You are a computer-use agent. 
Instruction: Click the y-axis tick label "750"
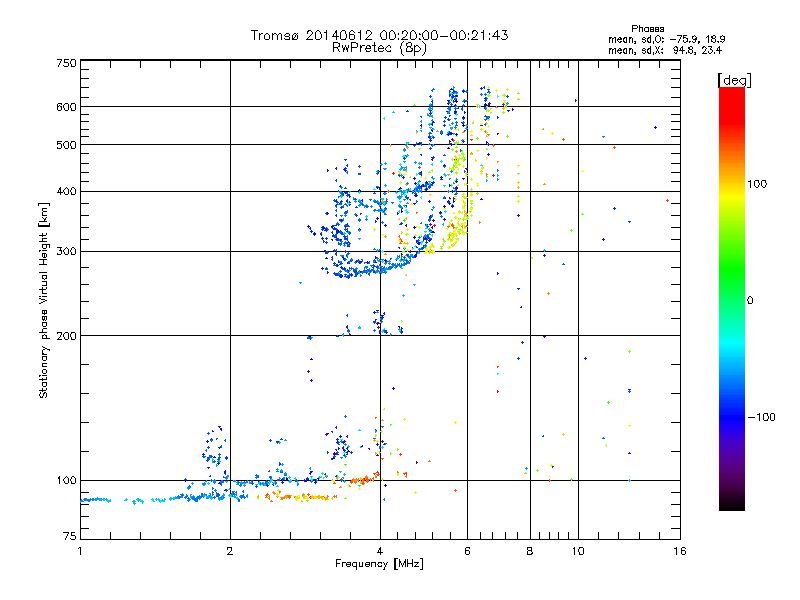[x=66, y=63]
